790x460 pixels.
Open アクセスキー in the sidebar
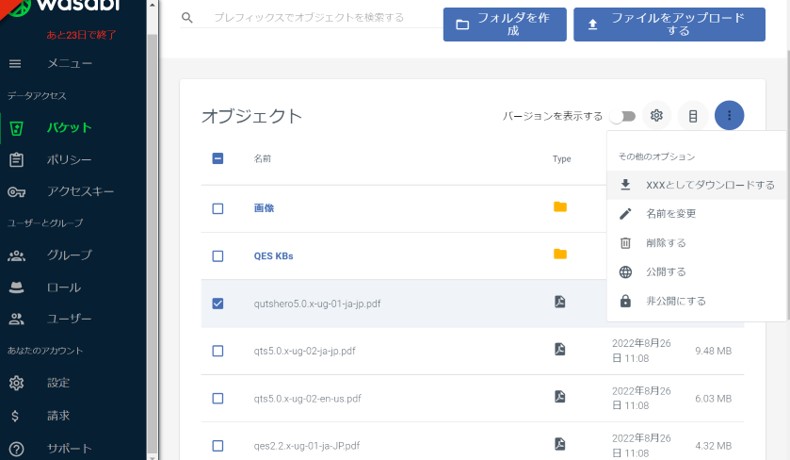click(x=80, y=191)
